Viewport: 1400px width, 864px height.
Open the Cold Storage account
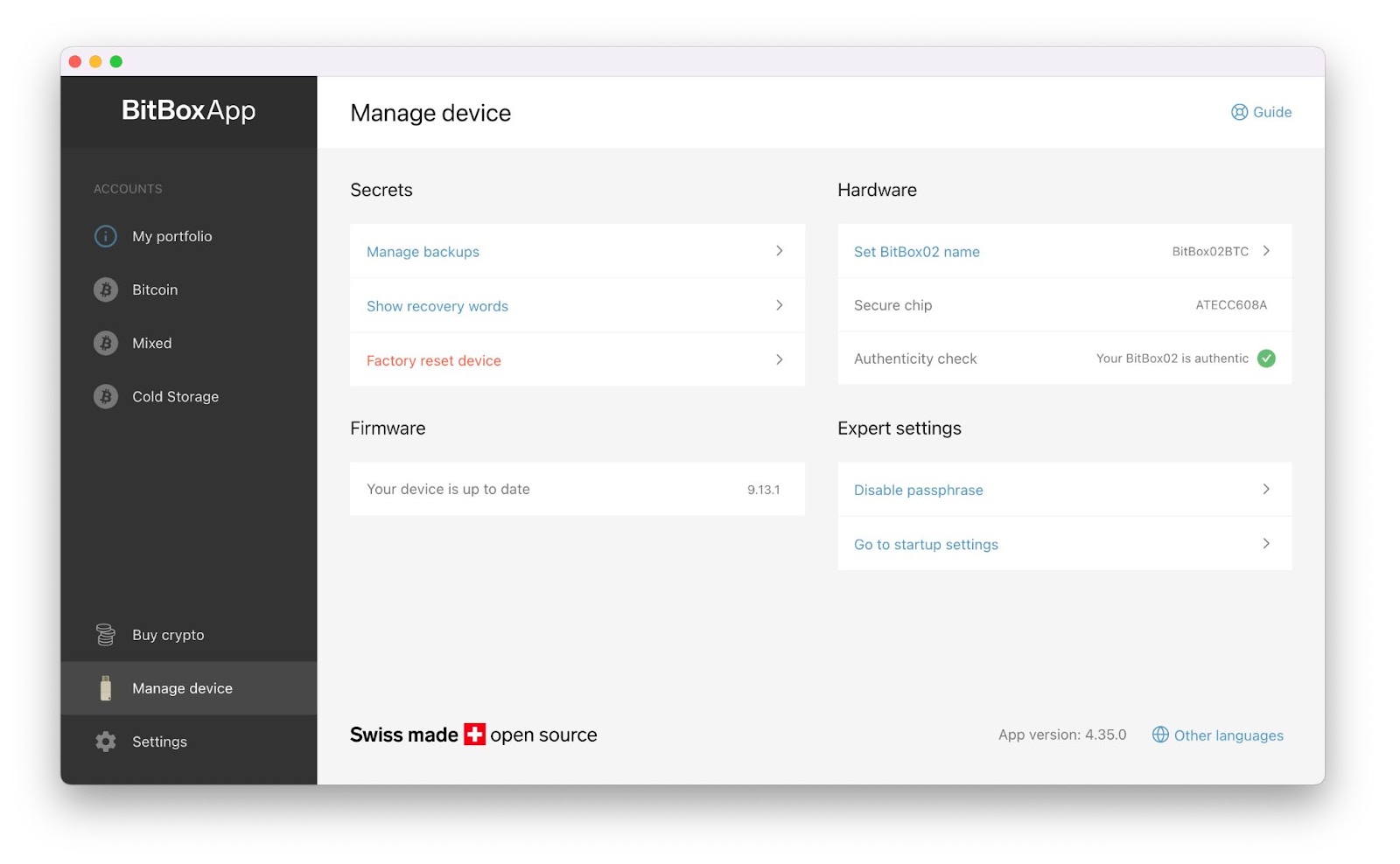click(176, 396)
